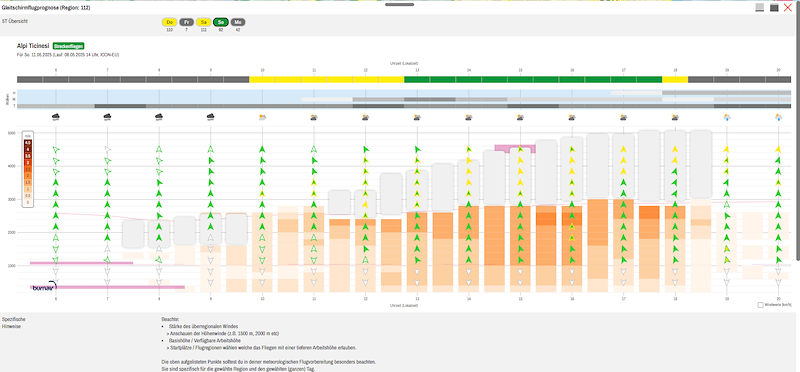Click the partly cloudy icon at 13 o'clock
Screen dimensions: 800x372
click(x=417, y=117)
